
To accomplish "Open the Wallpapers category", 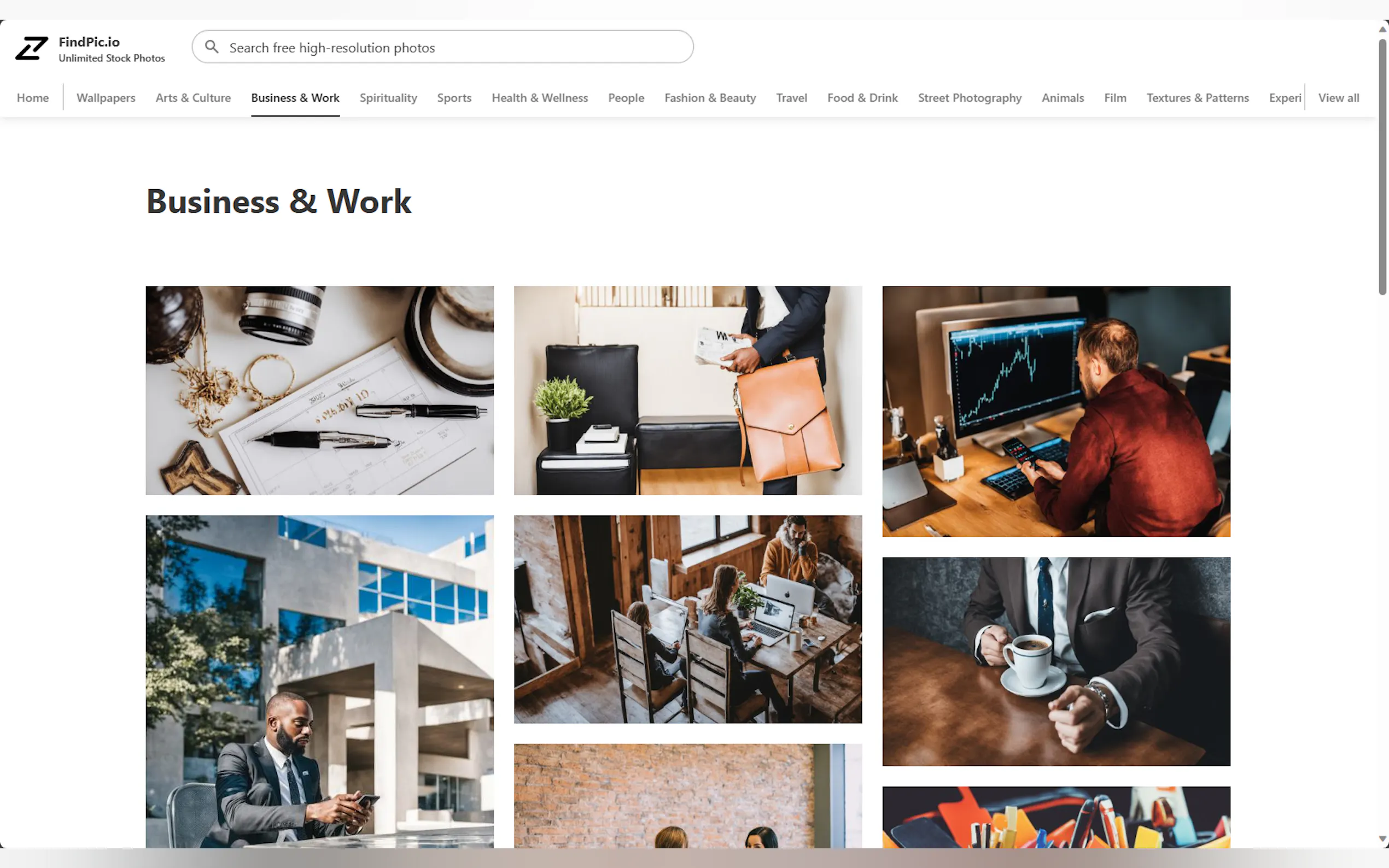I will tap(106, 98).
